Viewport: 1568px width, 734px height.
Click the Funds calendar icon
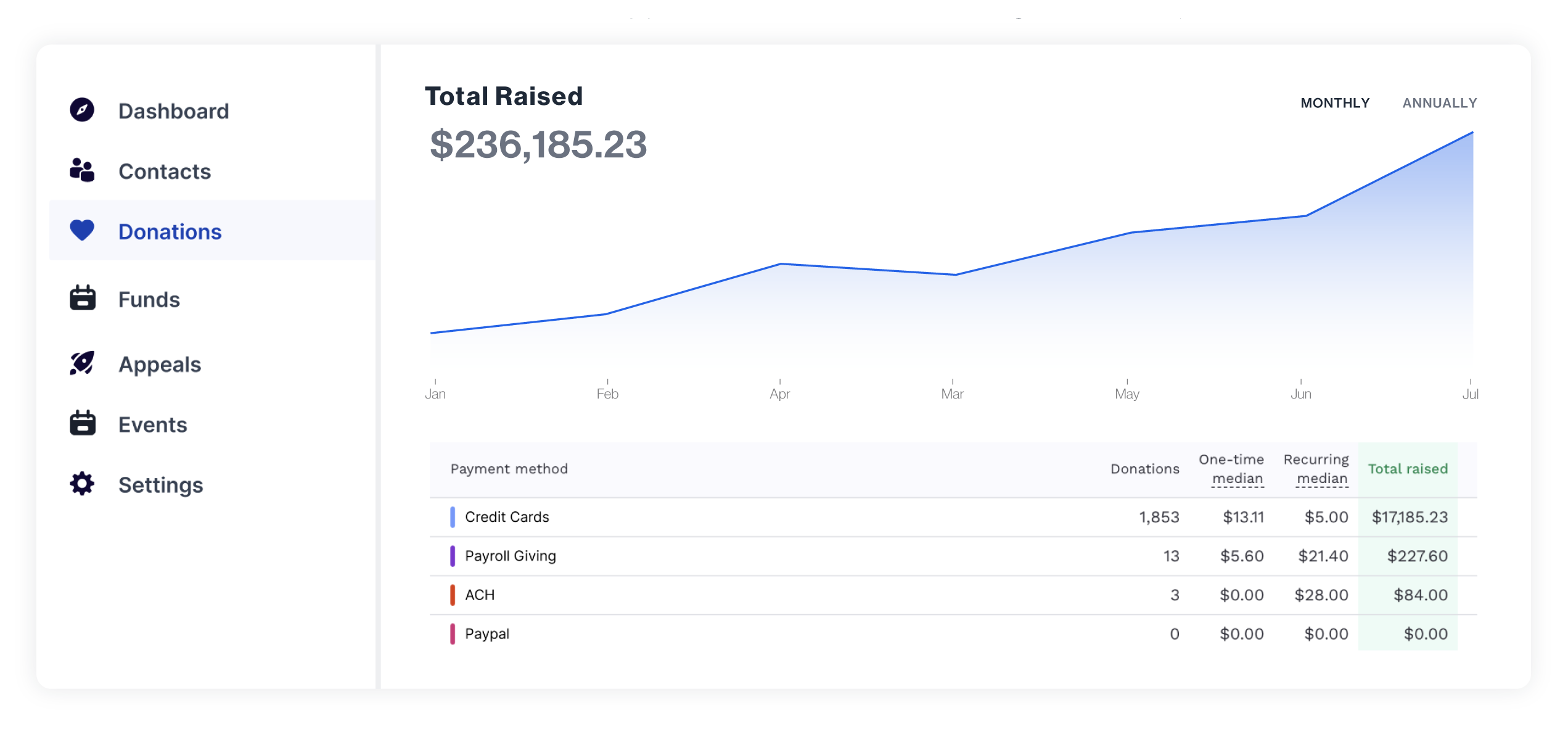(x=82, y=299)
